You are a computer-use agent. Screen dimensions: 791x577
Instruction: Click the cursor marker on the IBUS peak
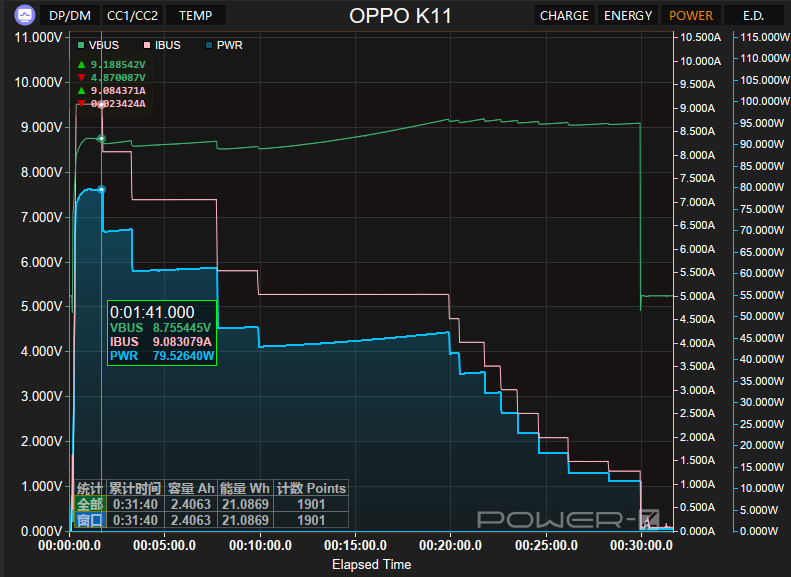[102, 104]
